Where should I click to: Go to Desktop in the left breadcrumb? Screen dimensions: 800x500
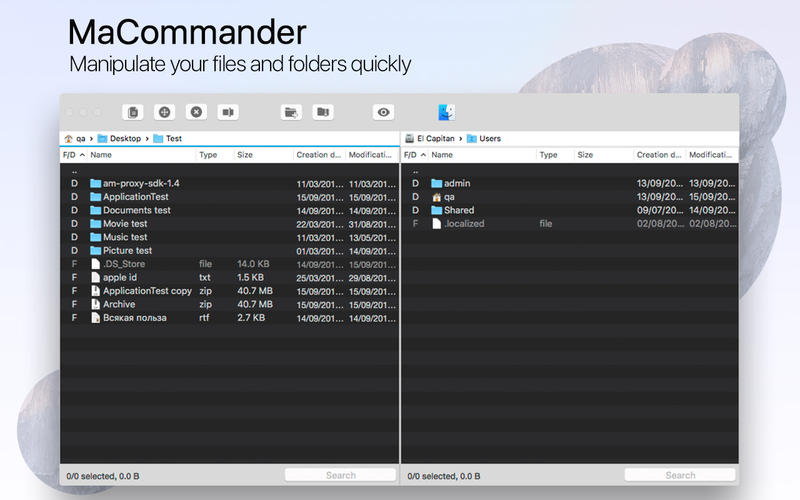coord(119,138)
